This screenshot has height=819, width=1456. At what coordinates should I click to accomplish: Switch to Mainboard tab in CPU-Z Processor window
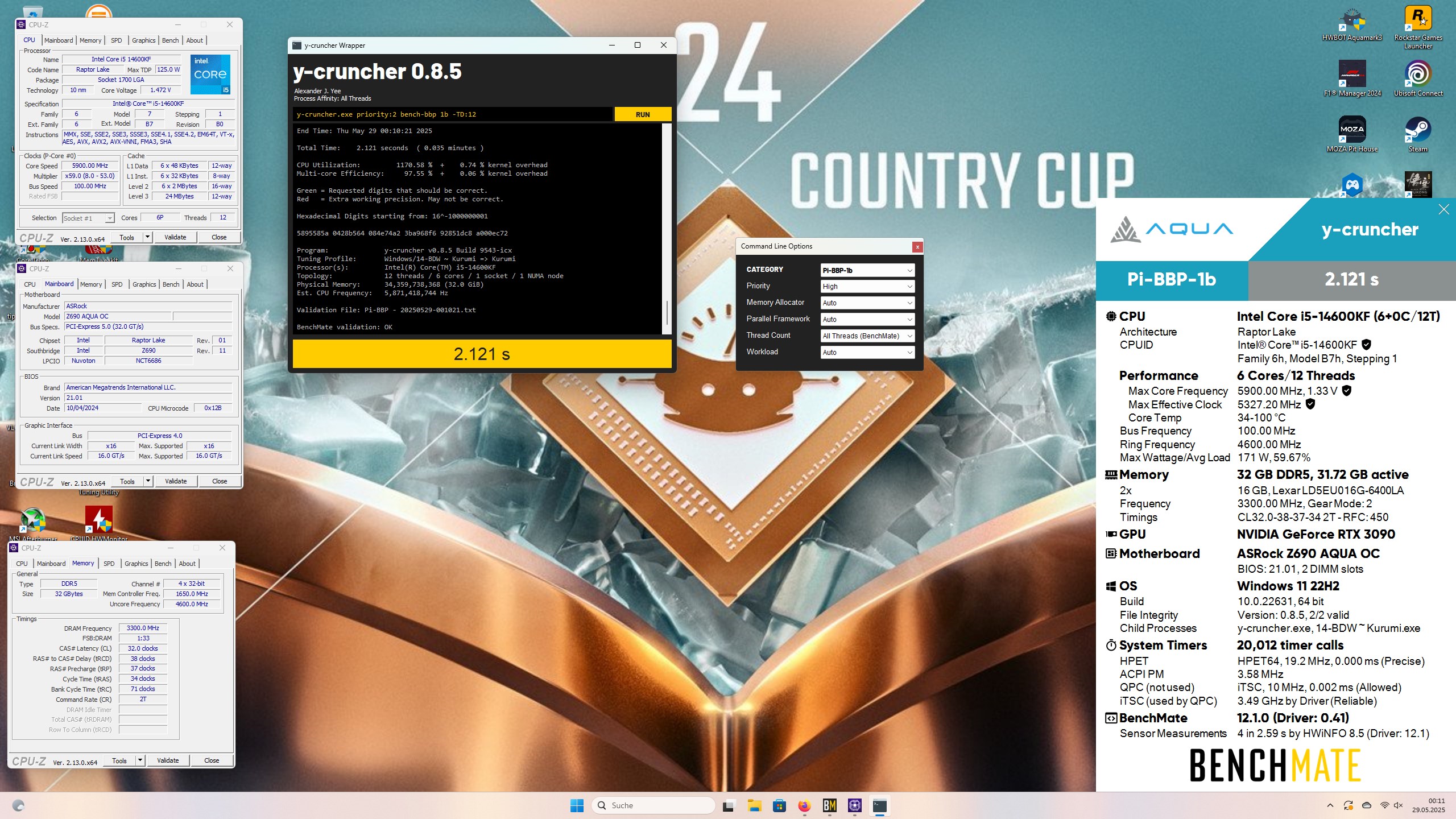59,40
